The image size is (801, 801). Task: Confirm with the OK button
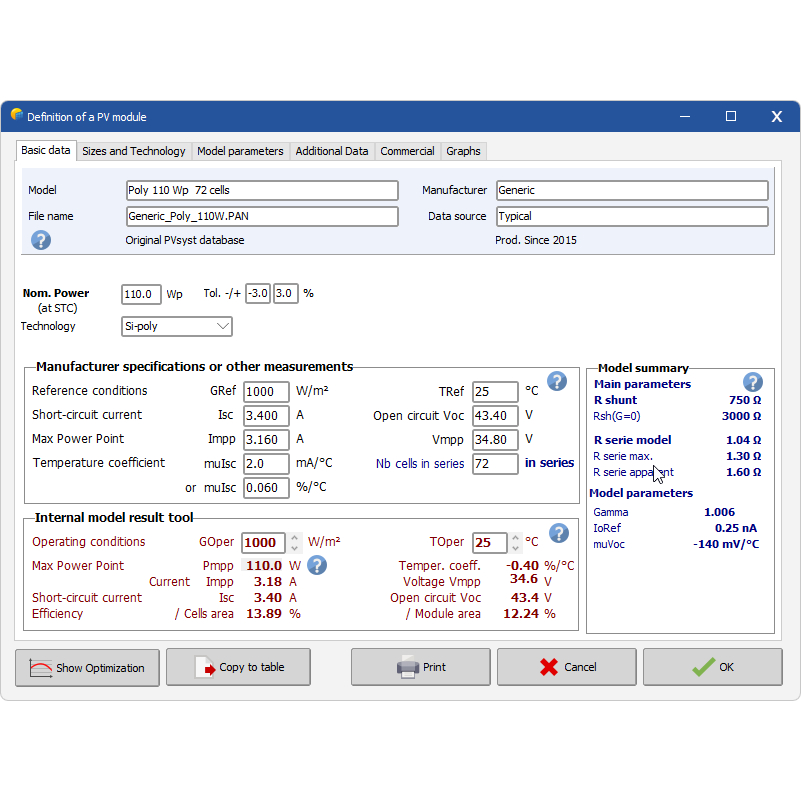pos(712,668)
